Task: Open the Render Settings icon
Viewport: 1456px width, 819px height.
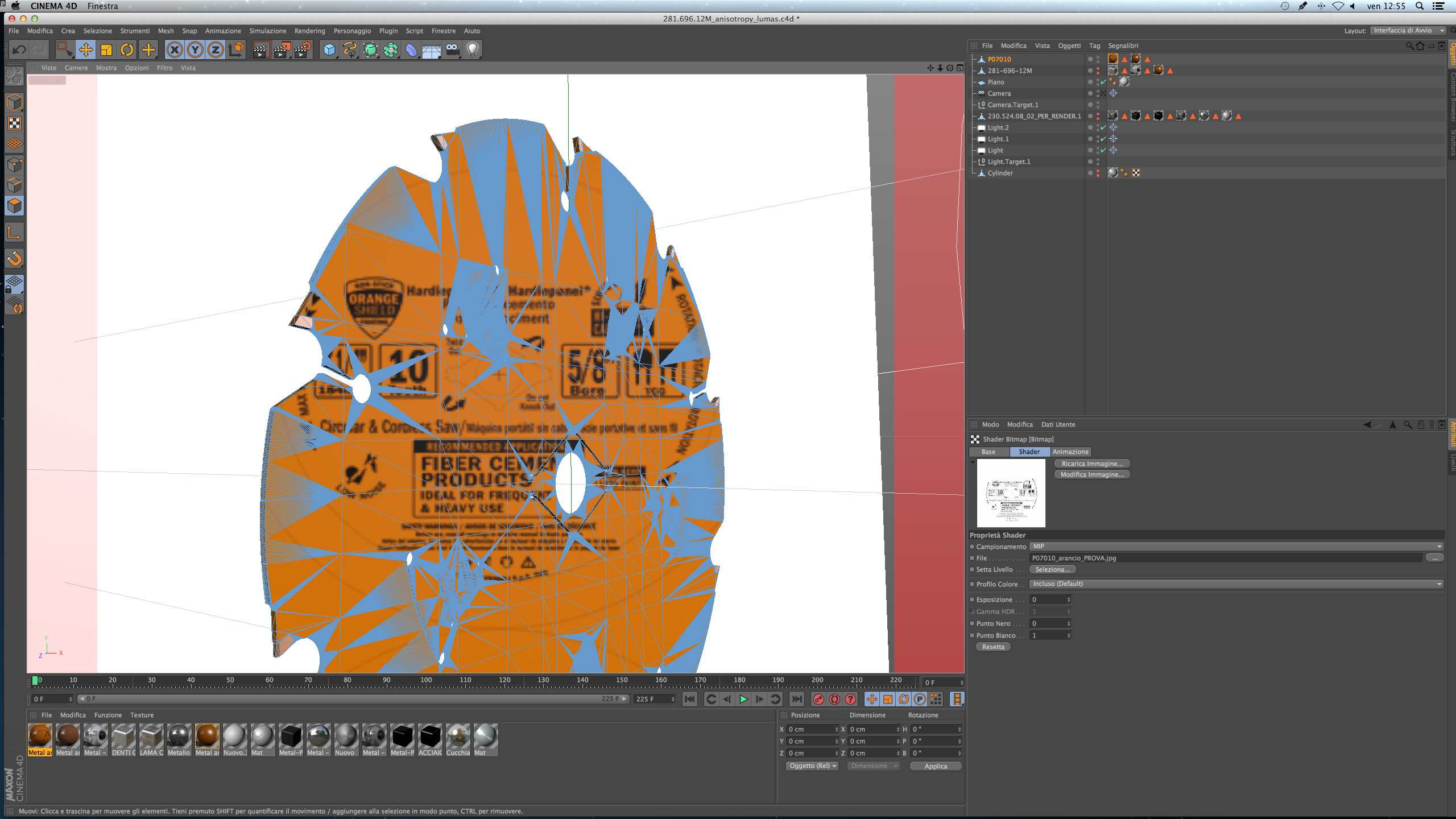Action: [x=303, y=50]
